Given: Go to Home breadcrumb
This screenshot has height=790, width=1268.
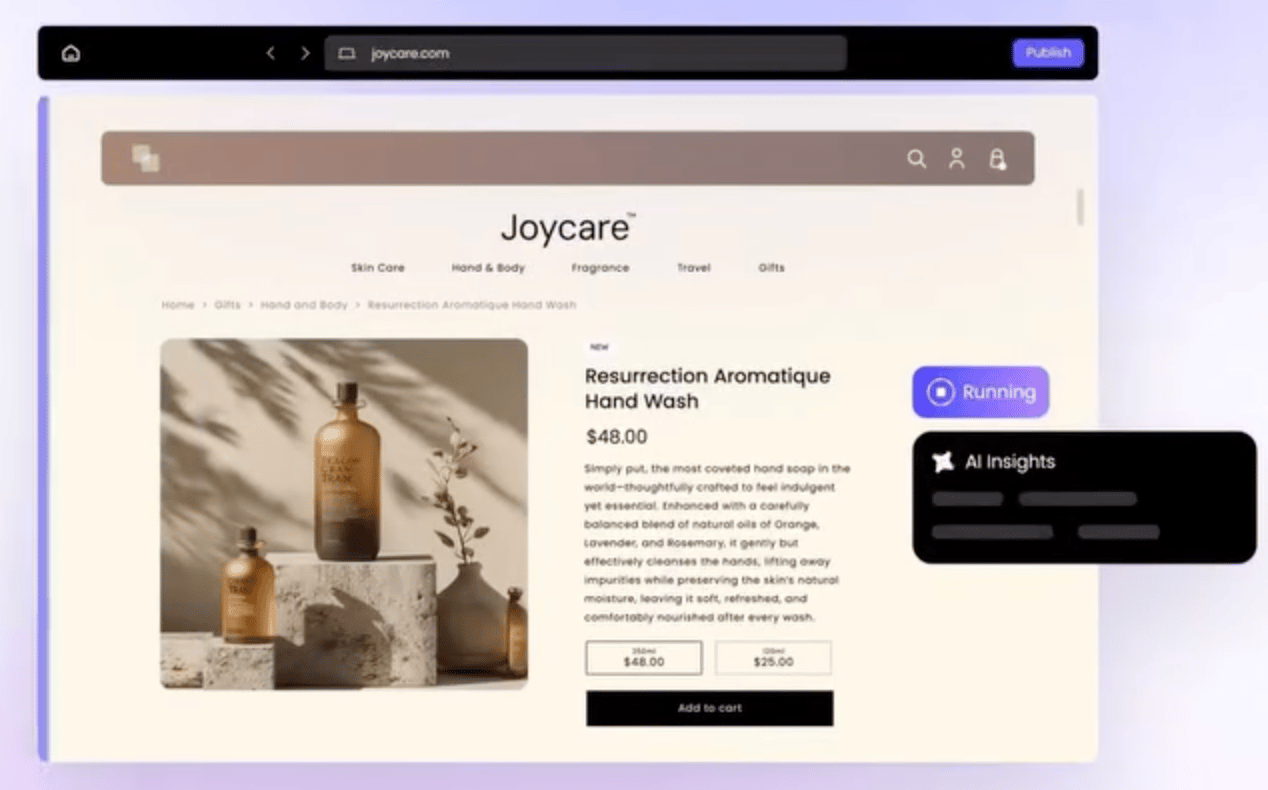Looking at the screenshot, I should 178,305.
